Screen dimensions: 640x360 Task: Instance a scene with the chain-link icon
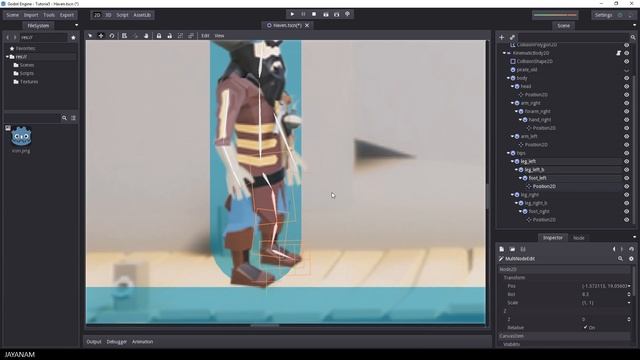(512, 37)
